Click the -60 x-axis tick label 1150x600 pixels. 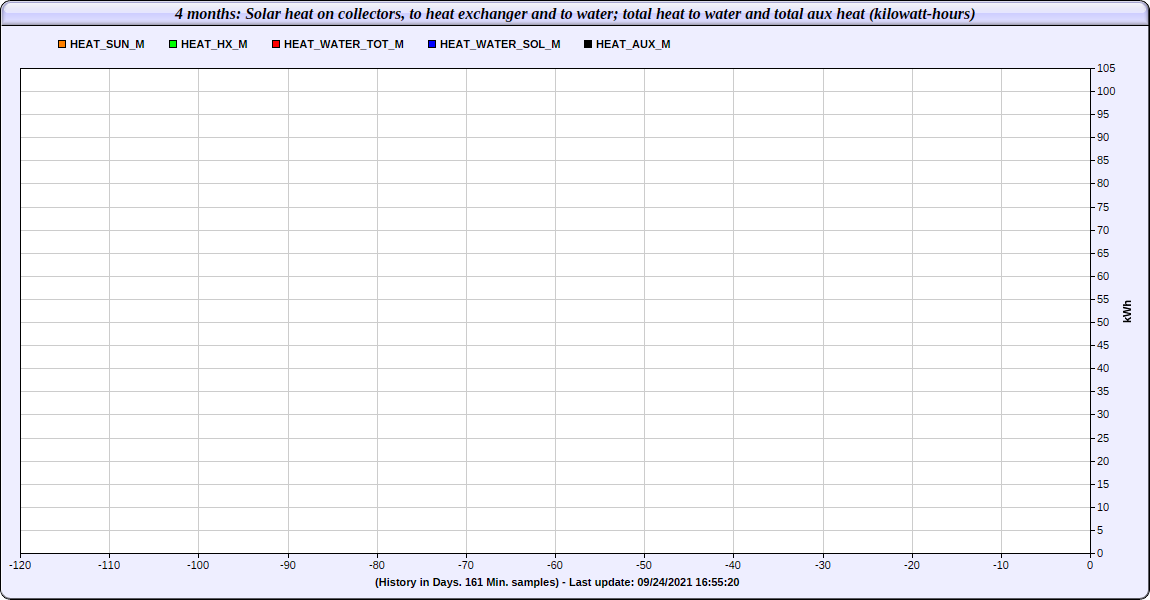click(x=555, y=565)
